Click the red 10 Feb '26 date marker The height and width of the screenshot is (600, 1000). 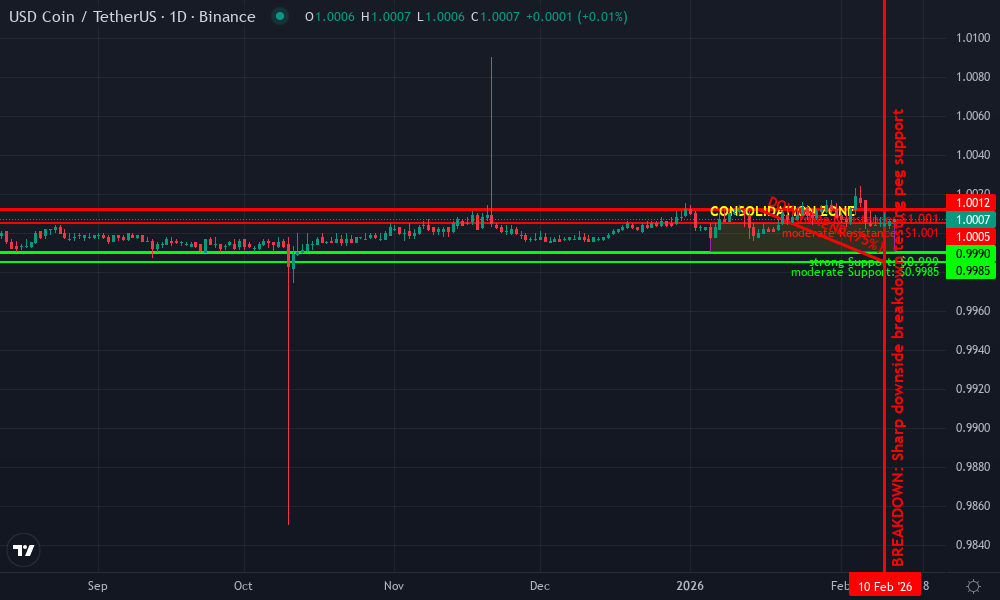[884, 584]
